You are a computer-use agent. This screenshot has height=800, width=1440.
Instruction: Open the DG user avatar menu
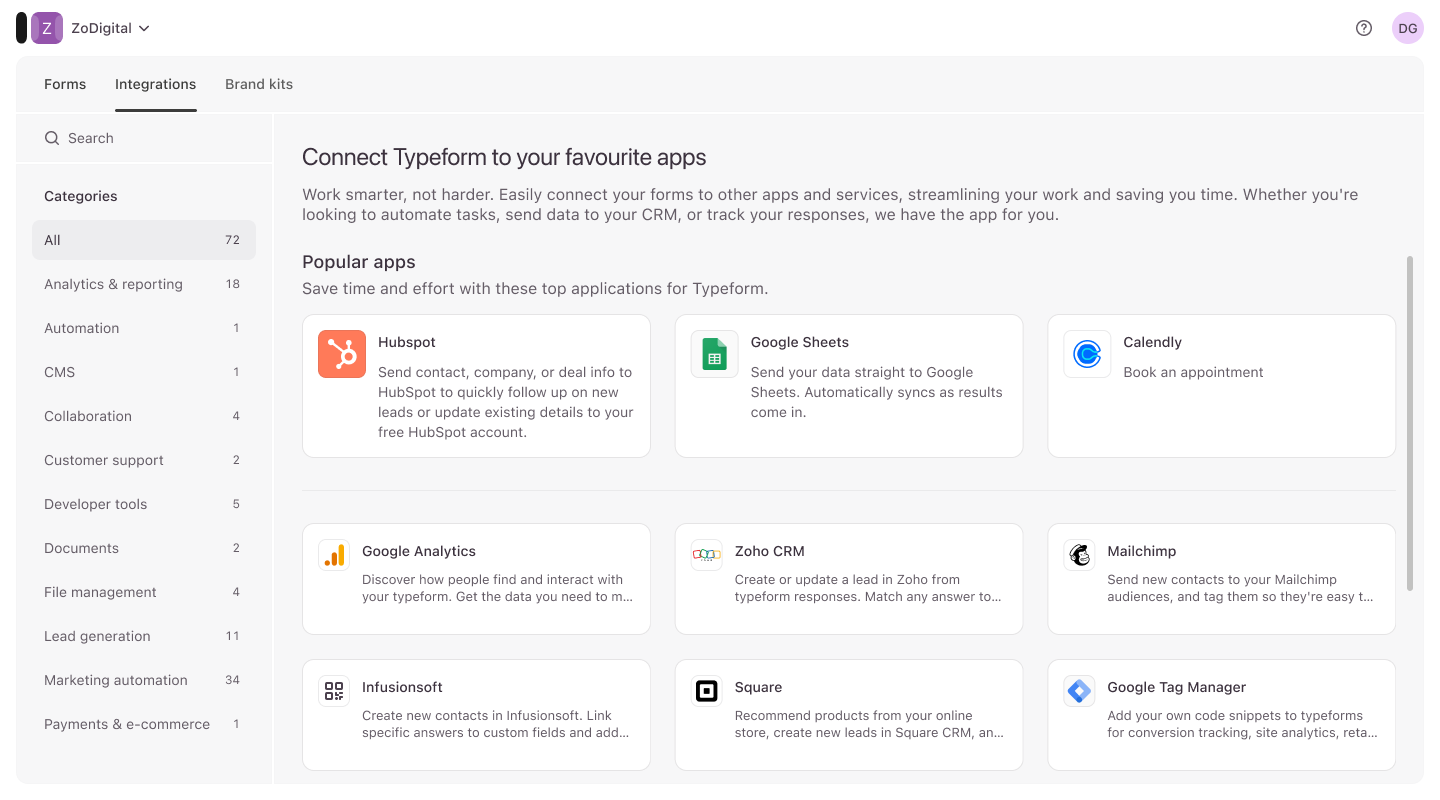pyautogui.click(x=1407, y=28)
